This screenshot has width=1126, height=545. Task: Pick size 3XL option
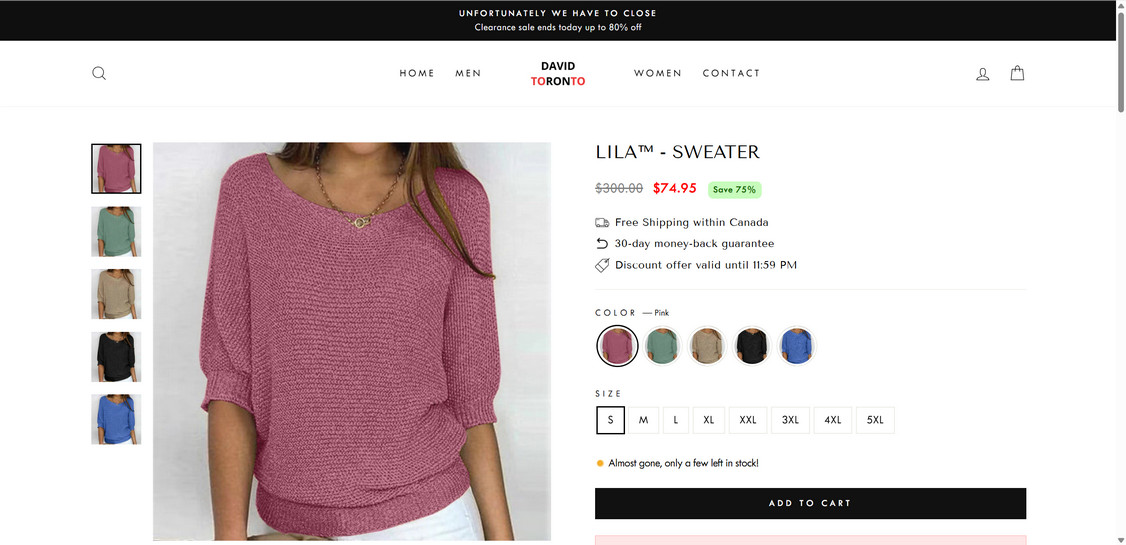[x=790, y=420]
